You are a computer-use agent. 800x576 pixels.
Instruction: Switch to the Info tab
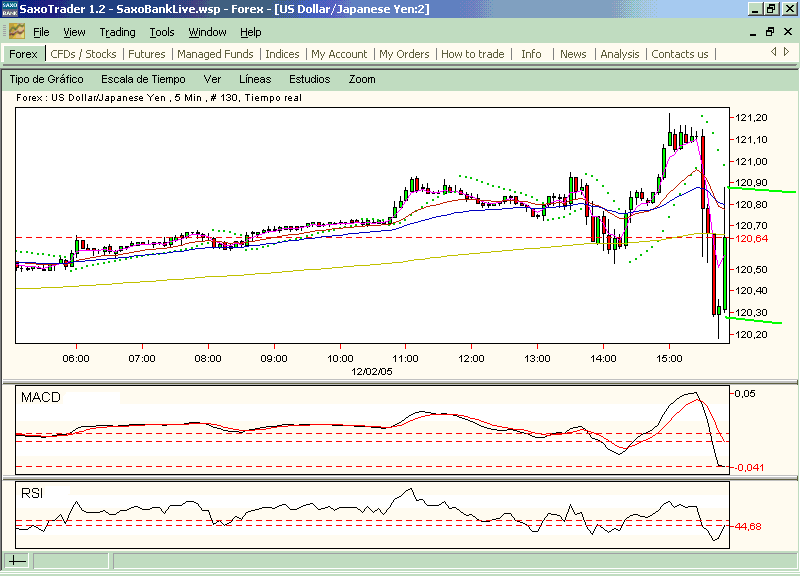click(x=531, y=54)
